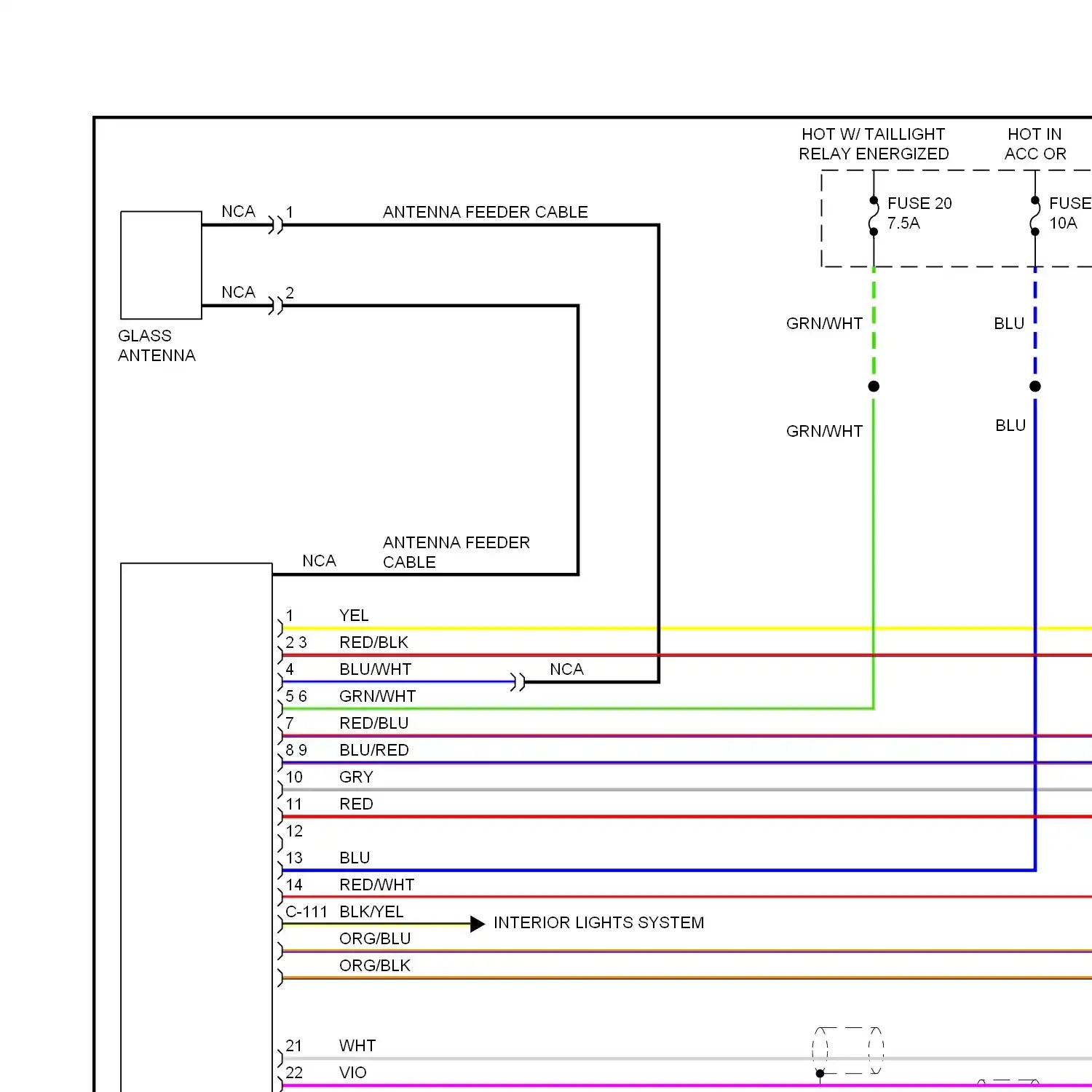Click the GLASS ANTENNA label
Image resolution: width=1092 pixels, height=1092 pixels.
pos(157,346)
